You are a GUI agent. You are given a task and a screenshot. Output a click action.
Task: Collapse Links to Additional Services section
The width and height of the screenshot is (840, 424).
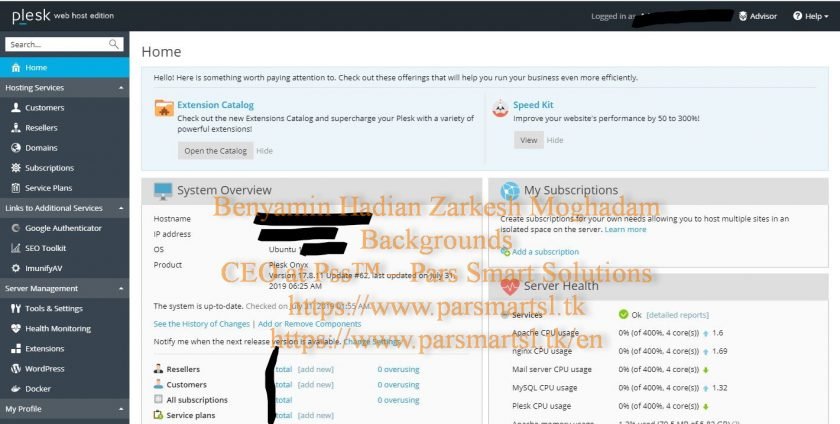121,208
